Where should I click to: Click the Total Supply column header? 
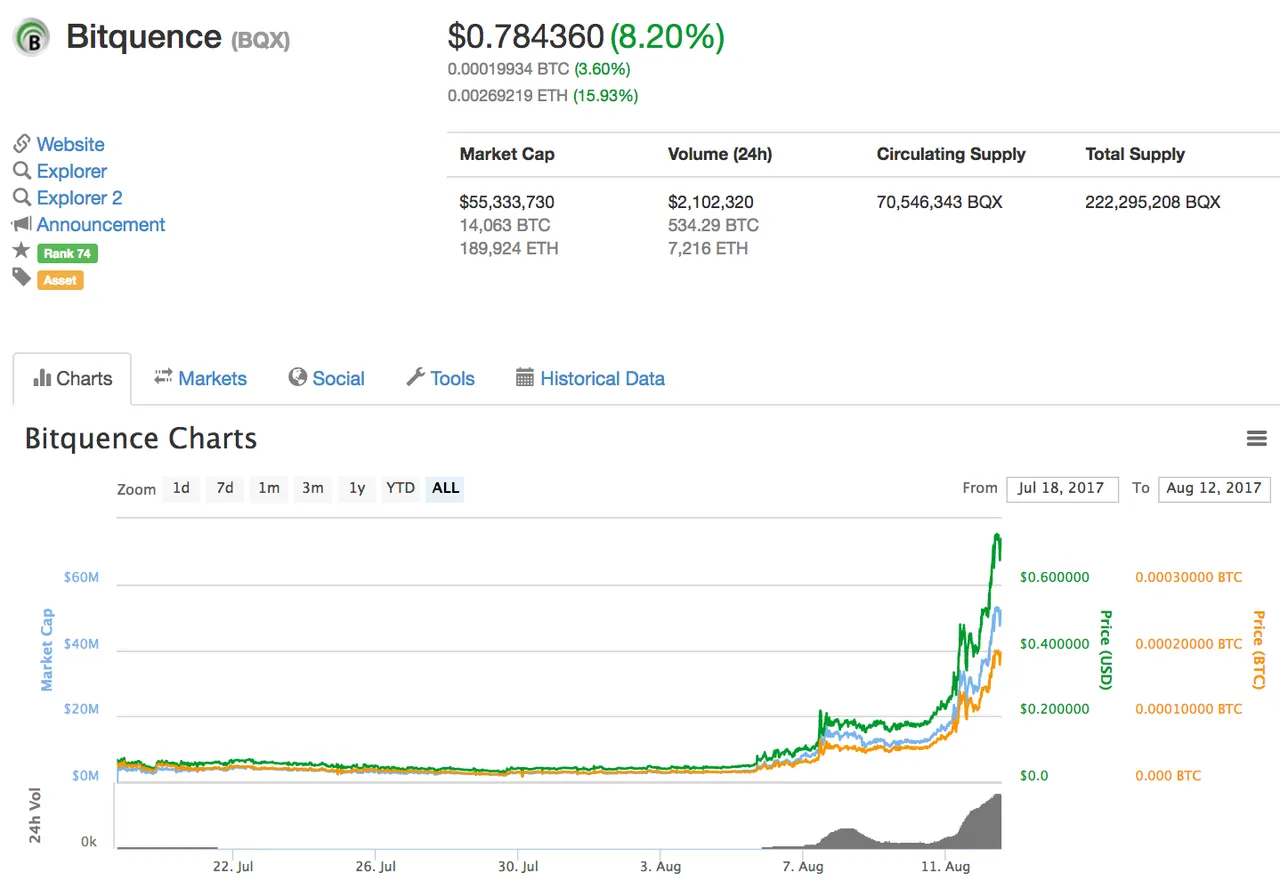point(1135,154)
